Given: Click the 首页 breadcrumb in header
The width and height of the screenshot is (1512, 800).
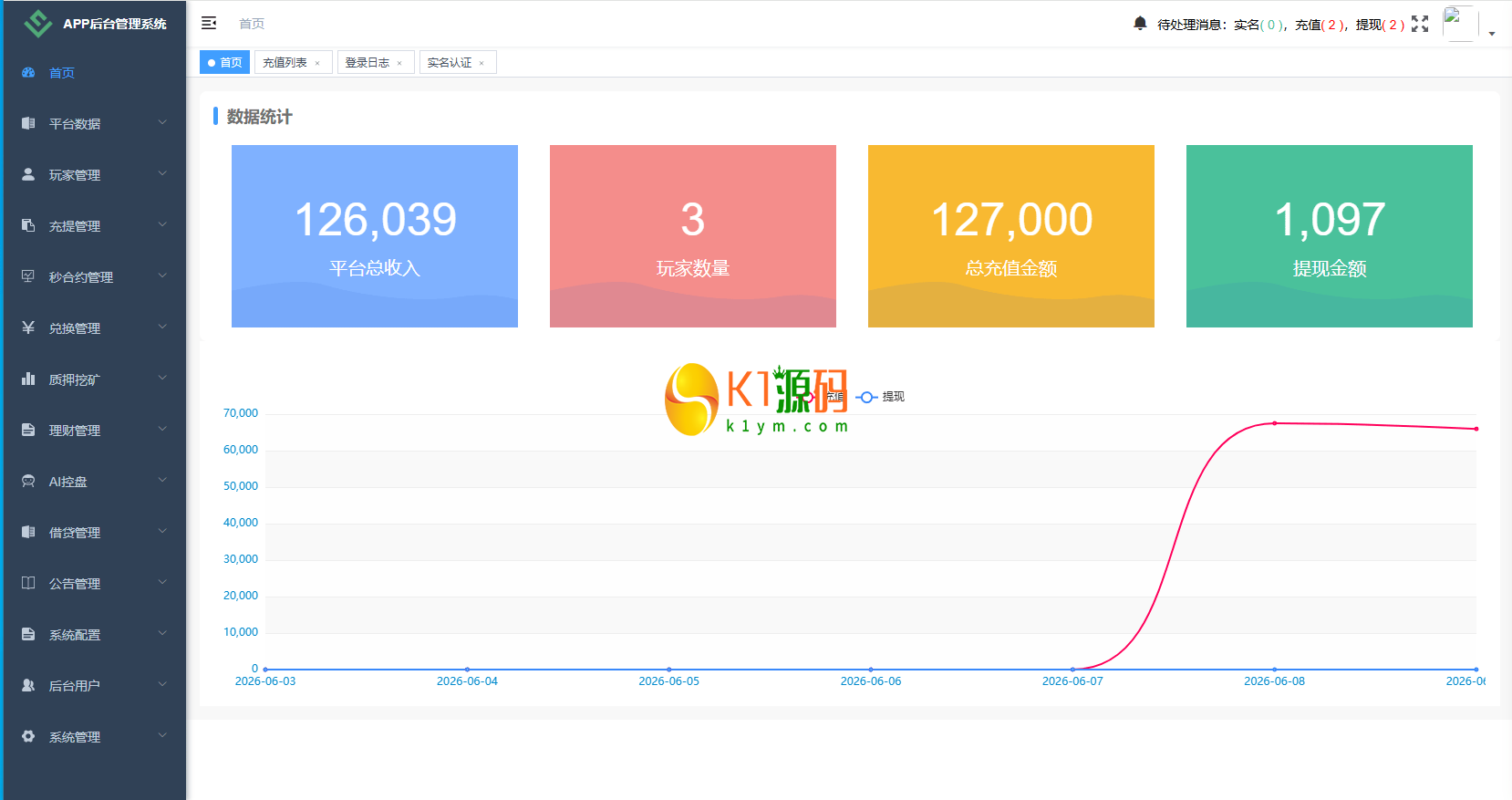Looking at the screenshot, I should pyautogui.click(x=252, y=24).
